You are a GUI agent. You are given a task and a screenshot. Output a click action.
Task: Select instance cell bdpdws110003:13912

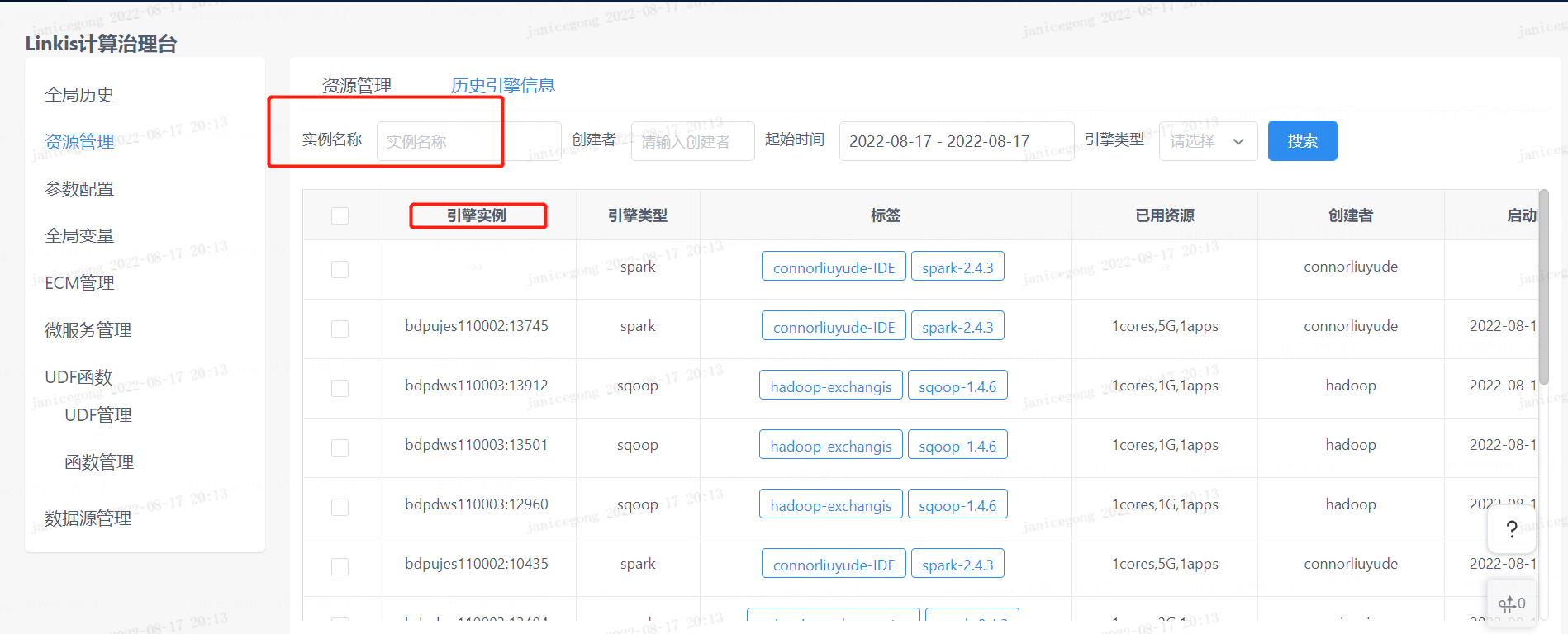click(x=477, y=386)
